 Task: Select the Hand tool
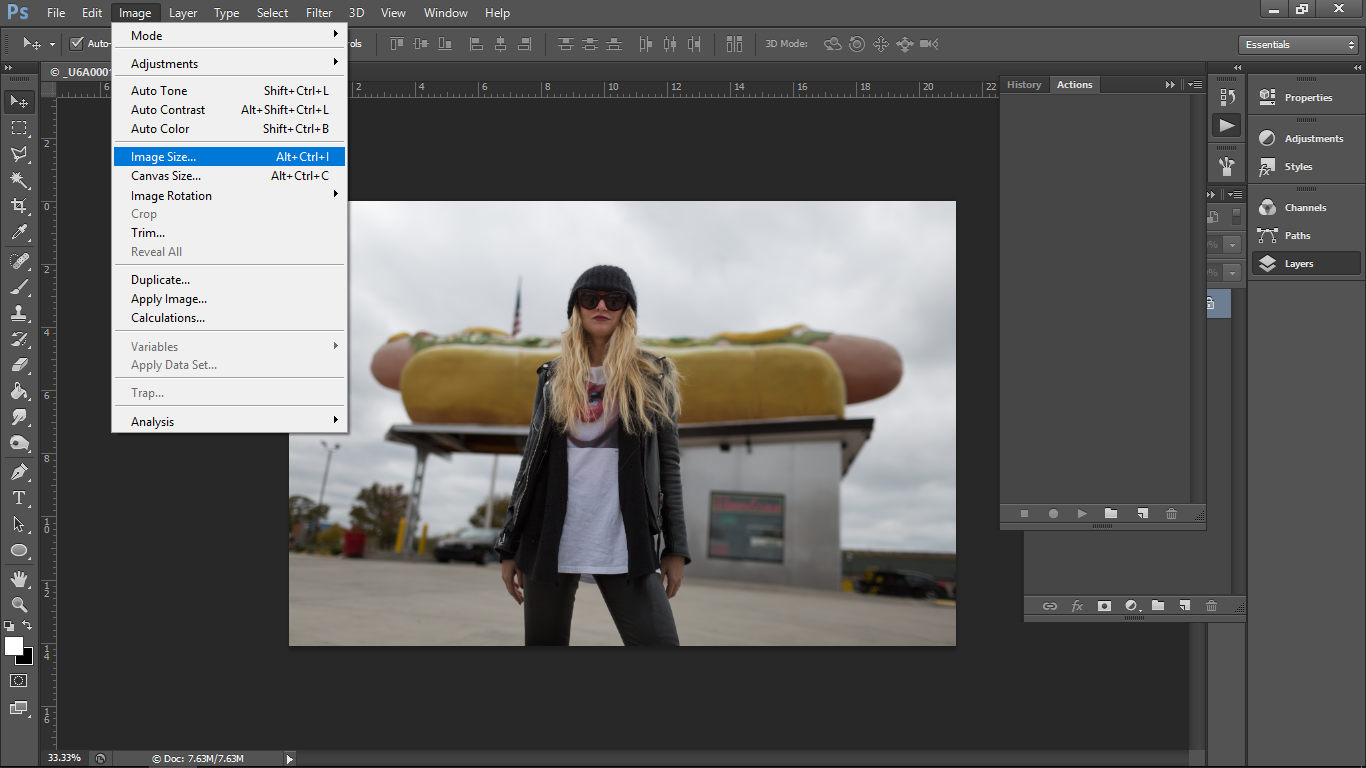[x=18, y=578]
